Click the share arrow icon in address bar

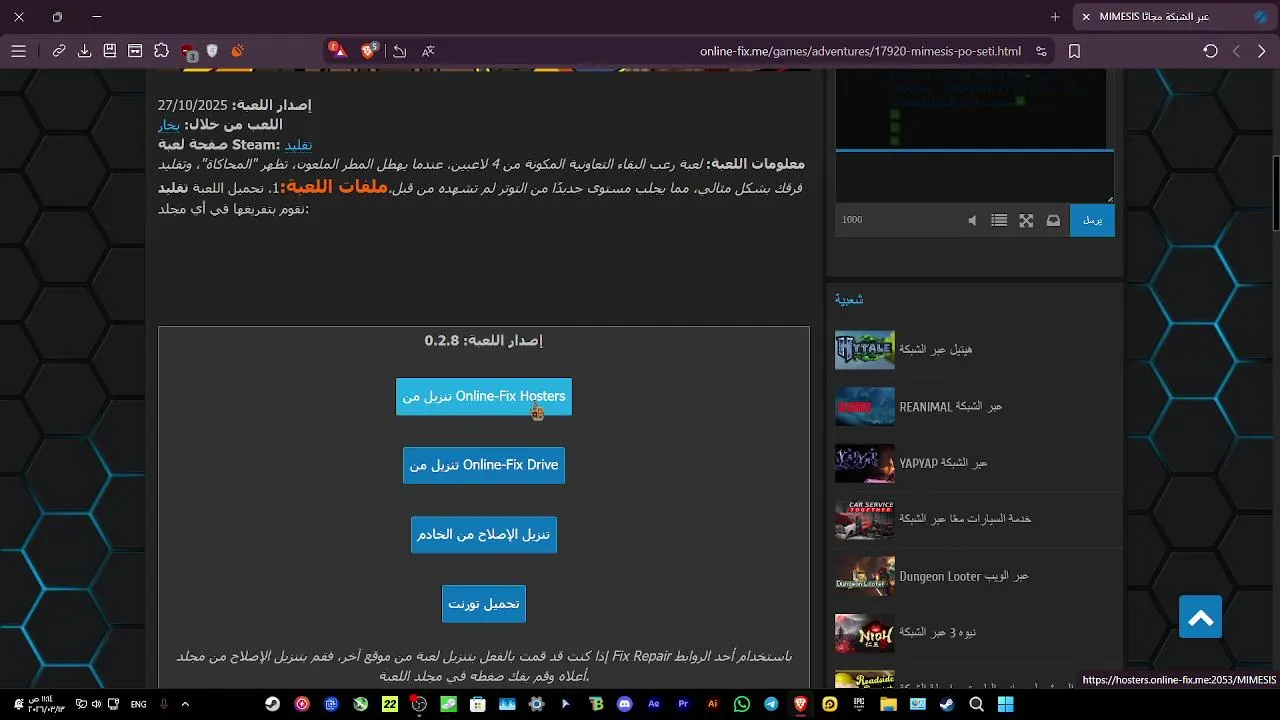click(399, 51)
